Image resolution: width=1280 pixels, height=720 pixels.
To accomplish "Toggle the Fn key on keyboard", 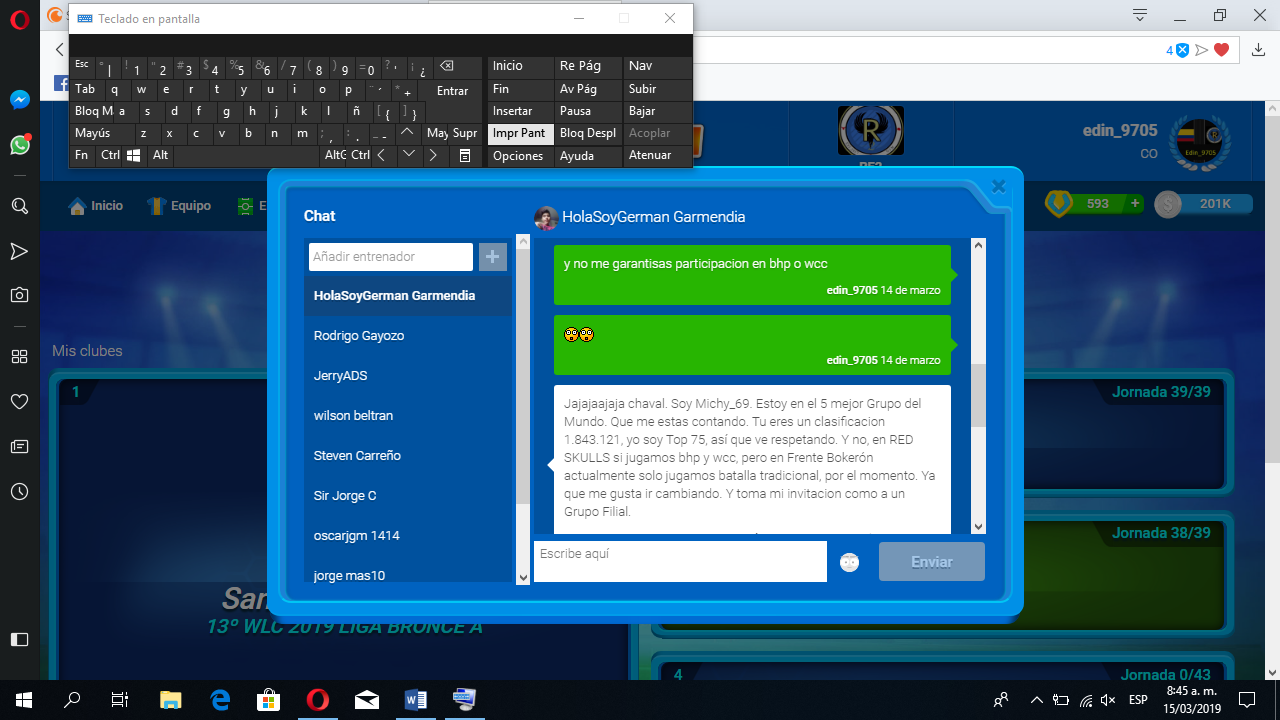I will [x=82, y=156].
